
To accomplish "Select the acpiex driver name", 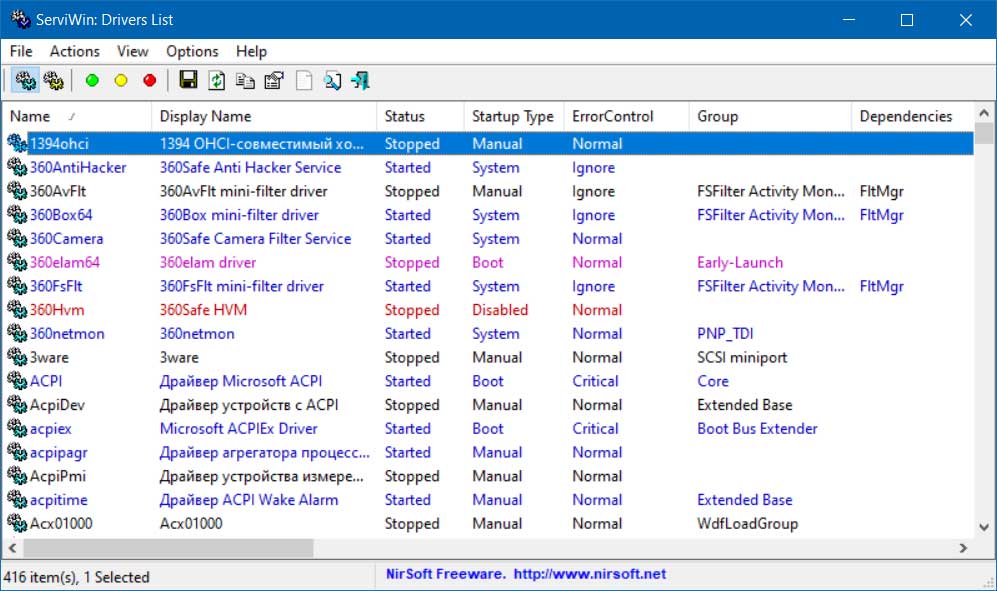I will click(x=50, y=429).
